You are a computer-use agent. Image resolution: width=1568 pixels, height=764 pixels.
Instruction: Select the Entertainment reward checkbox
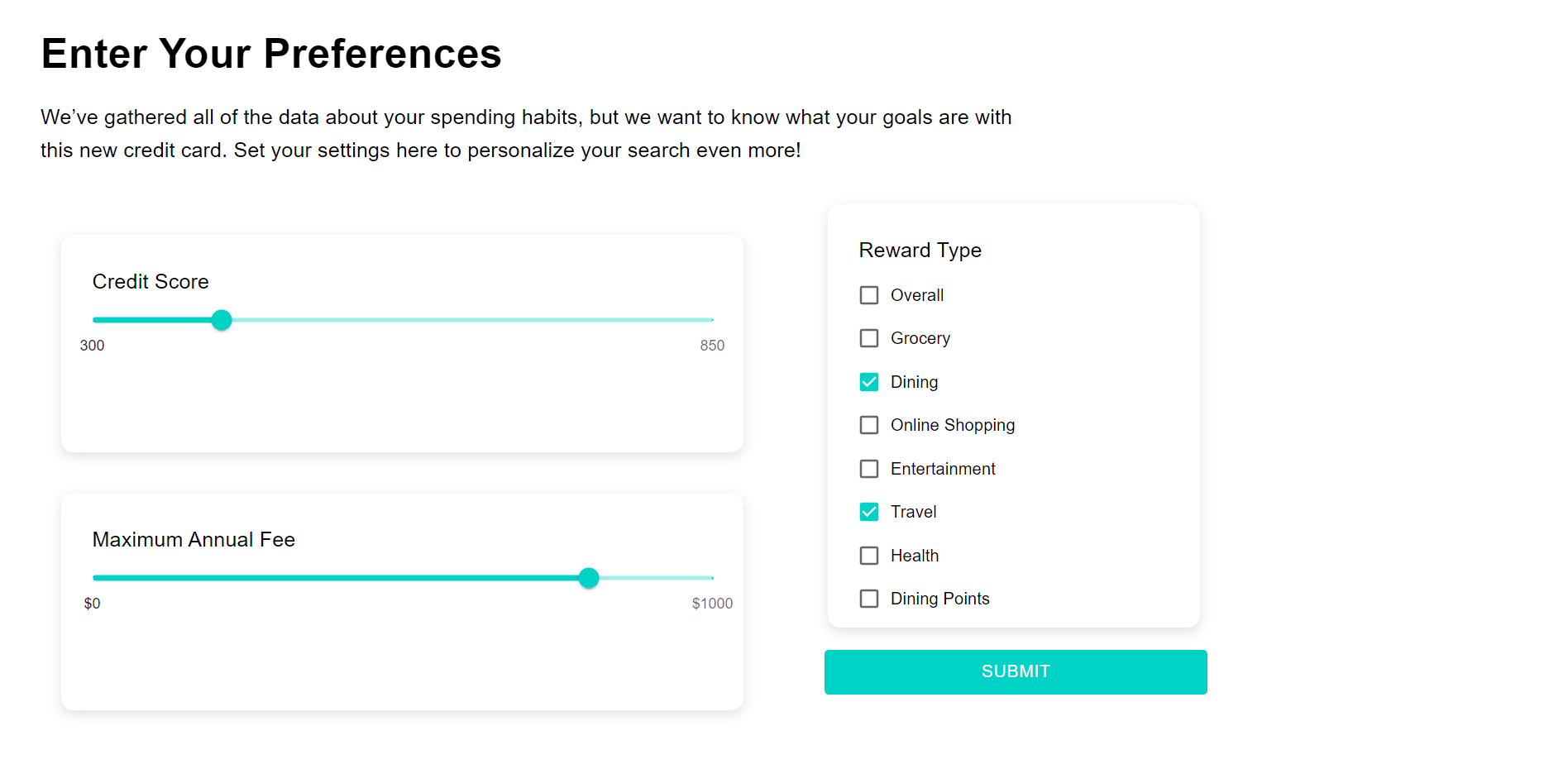tap(868, 469)
